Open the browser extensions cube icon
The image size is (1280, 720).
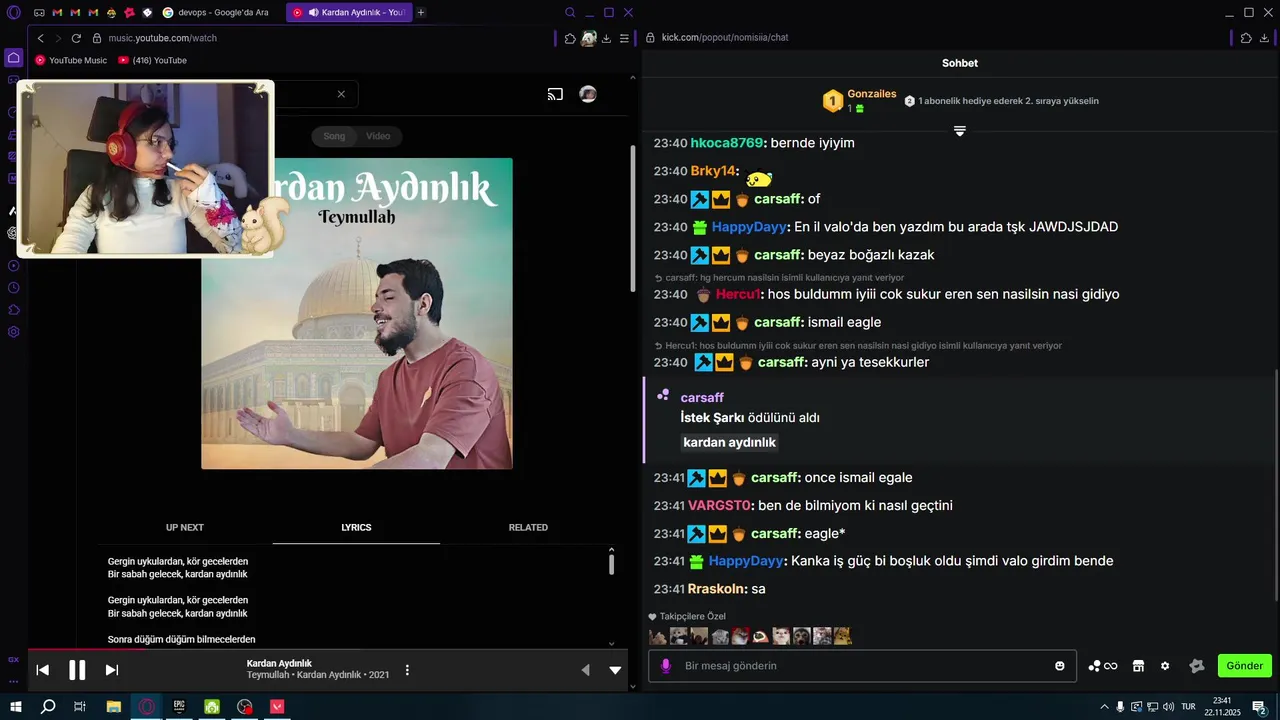pyautogui.click(x=570, y=38)
